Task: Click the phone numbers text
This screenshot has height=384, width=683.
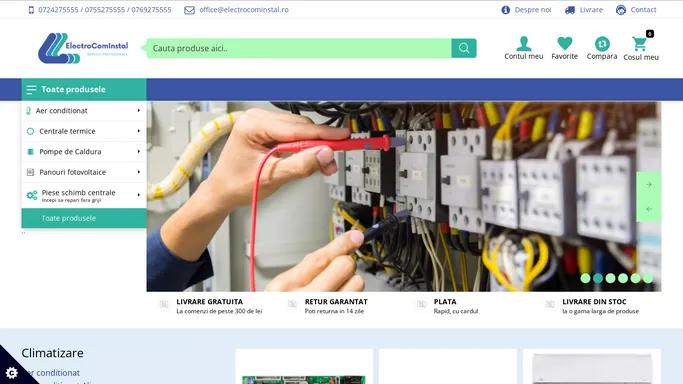Action: 105,10
